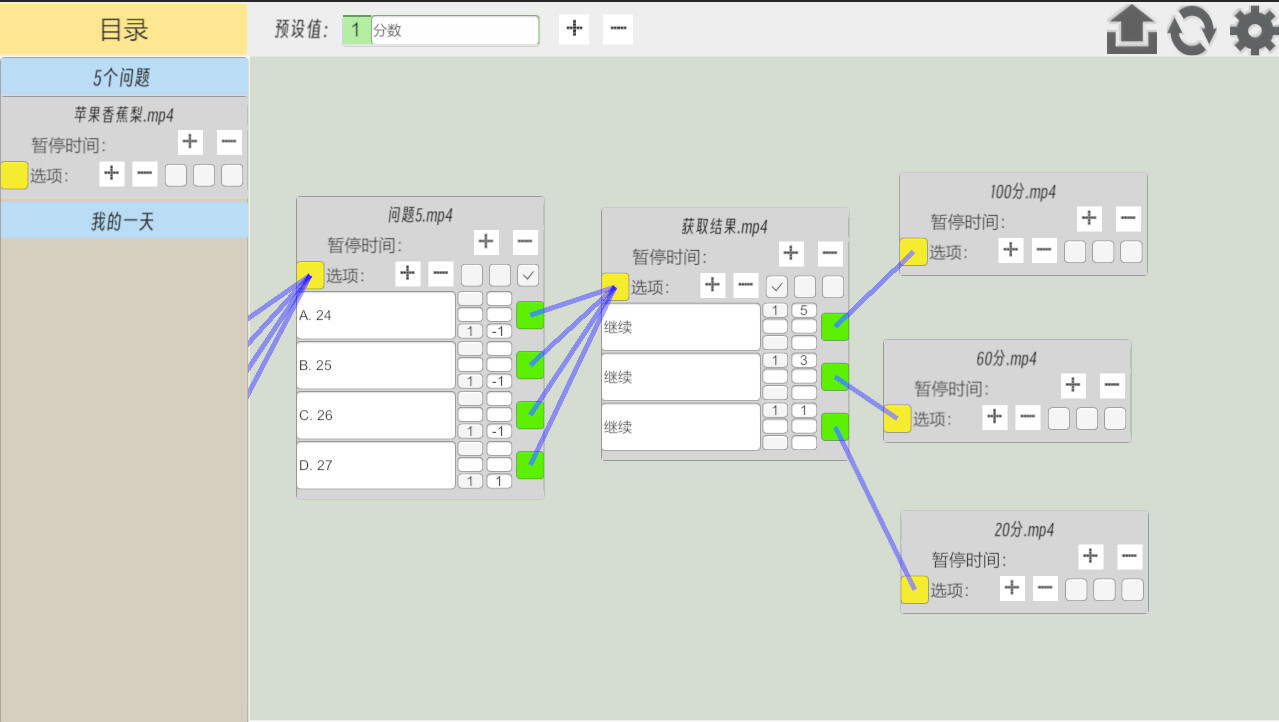The image size is (1279, 722).
Task: Remove a preset value with the toolbar minus
Action: [x=617, y=29]
